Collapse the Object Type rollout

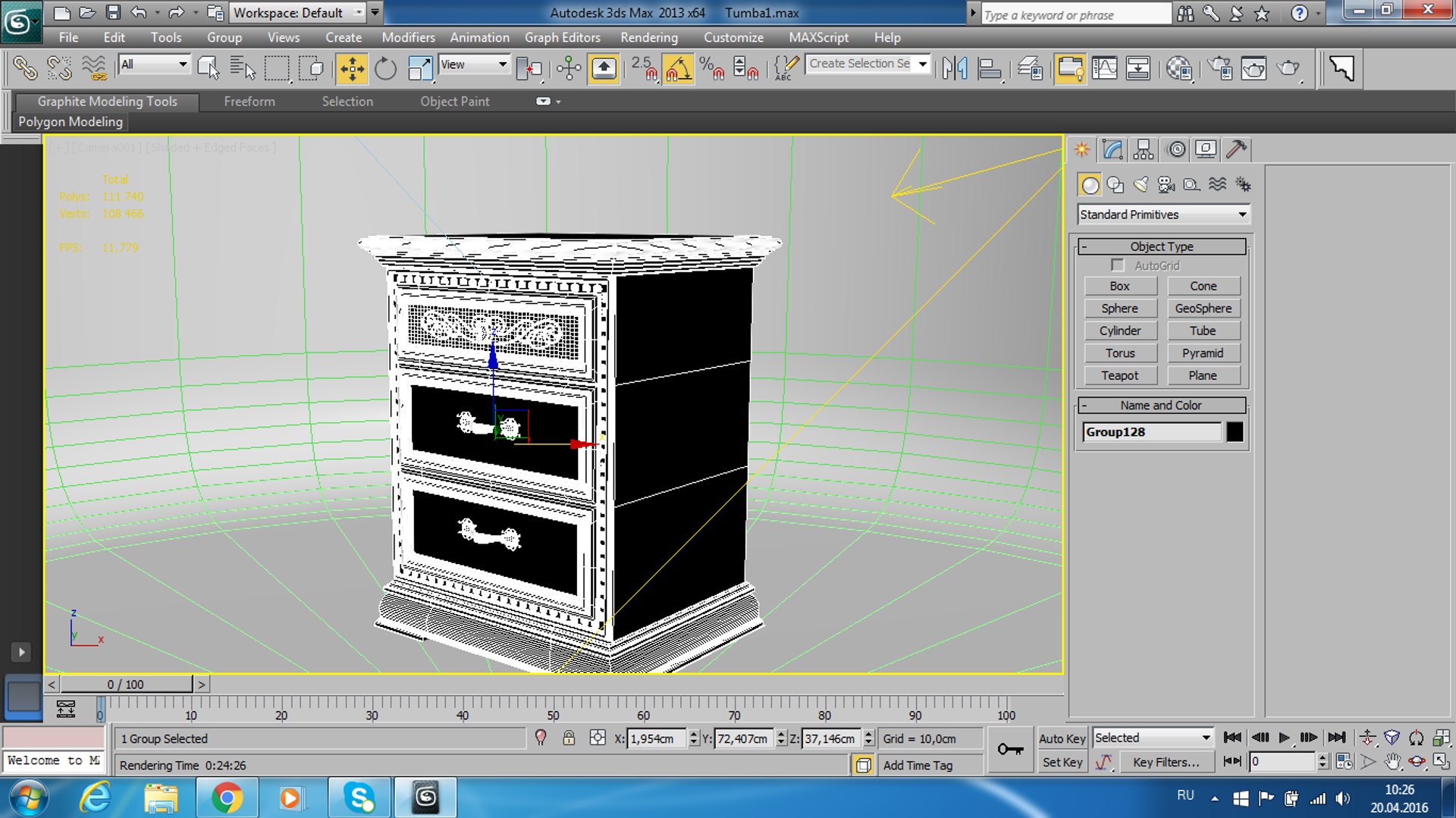point(1162,246)
